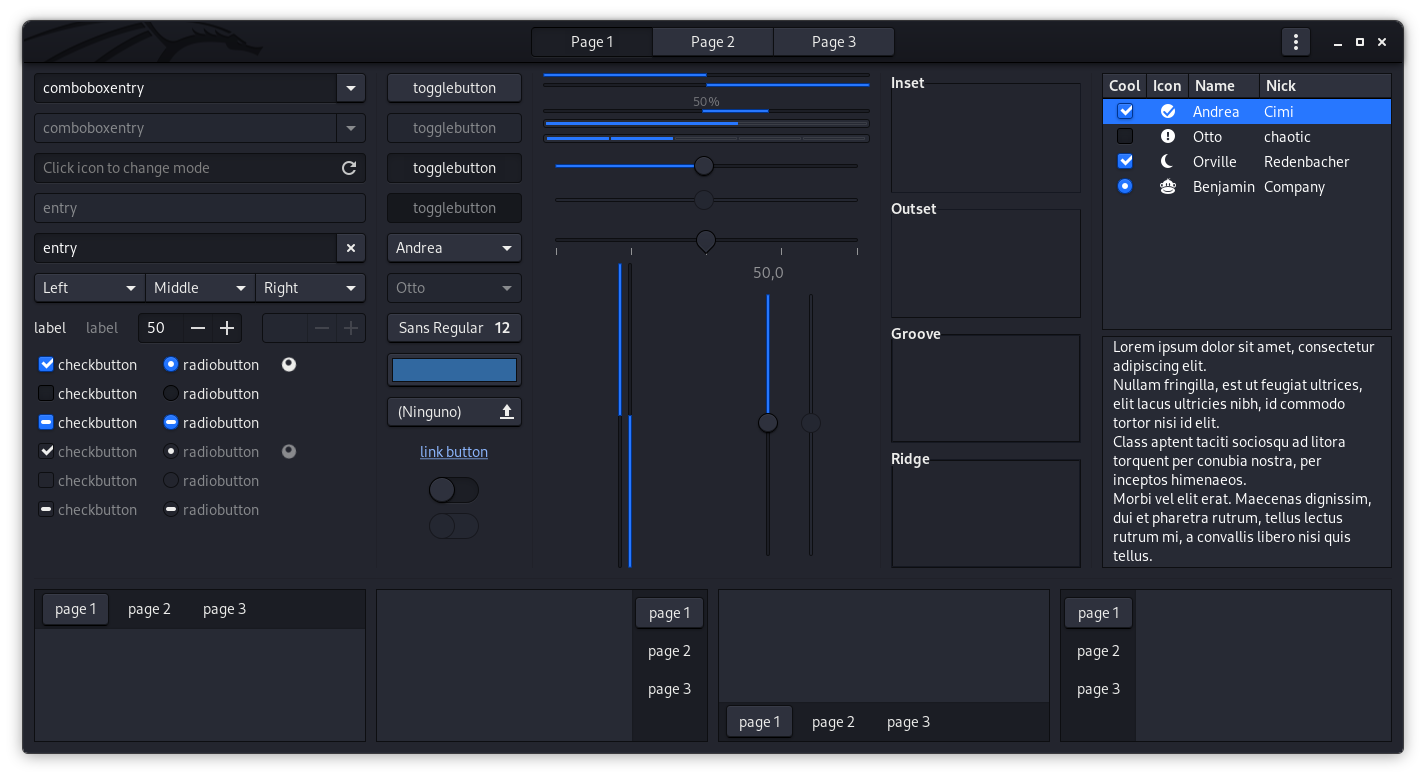Screen dimensions: 1426x778
Task: Open the Andrea combo box
Action: pyautogui.click(x=454, y=248)
